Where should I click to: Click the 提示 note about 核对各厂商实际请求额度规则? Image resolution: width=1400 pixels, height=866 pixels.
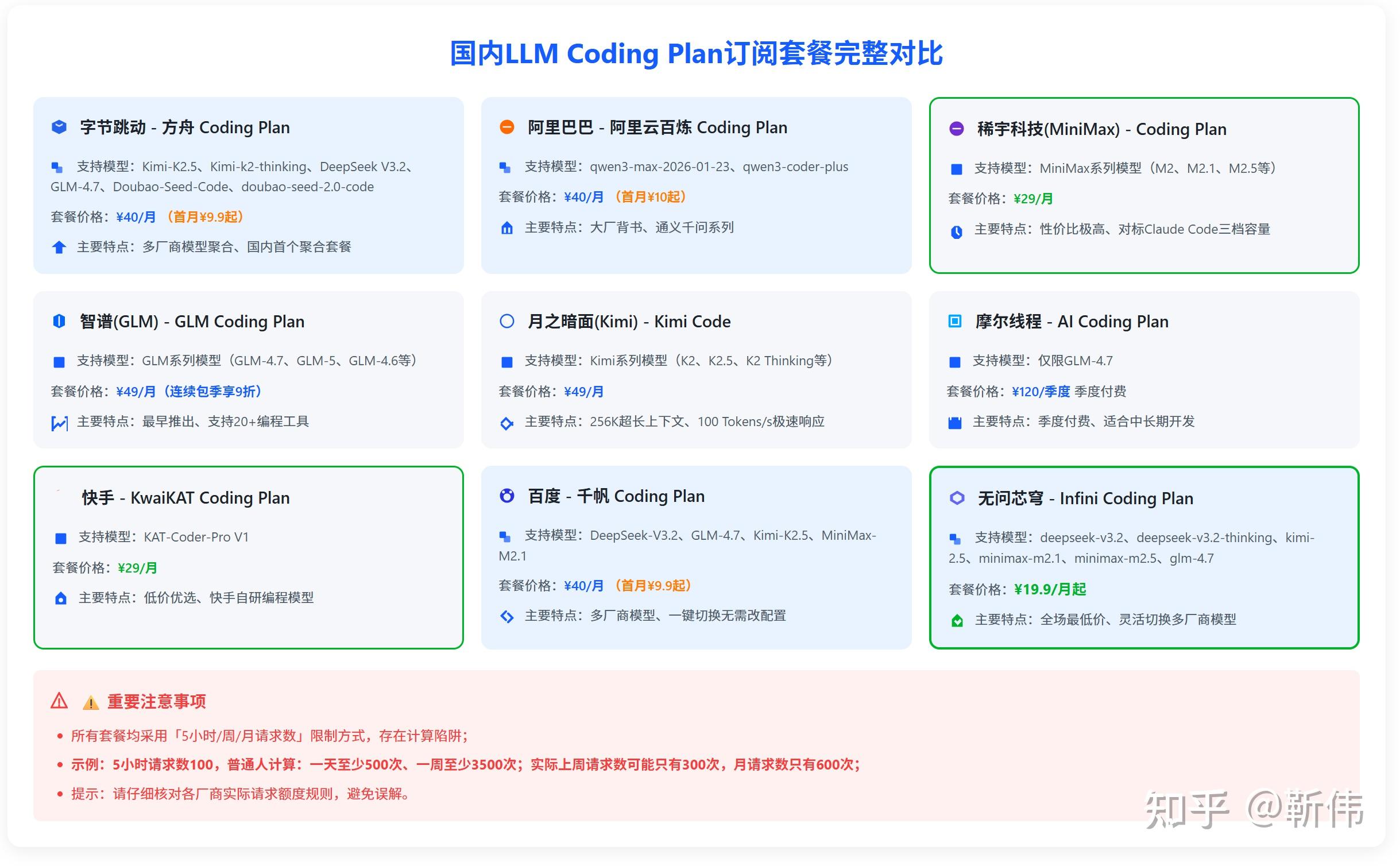pos(241,794)
